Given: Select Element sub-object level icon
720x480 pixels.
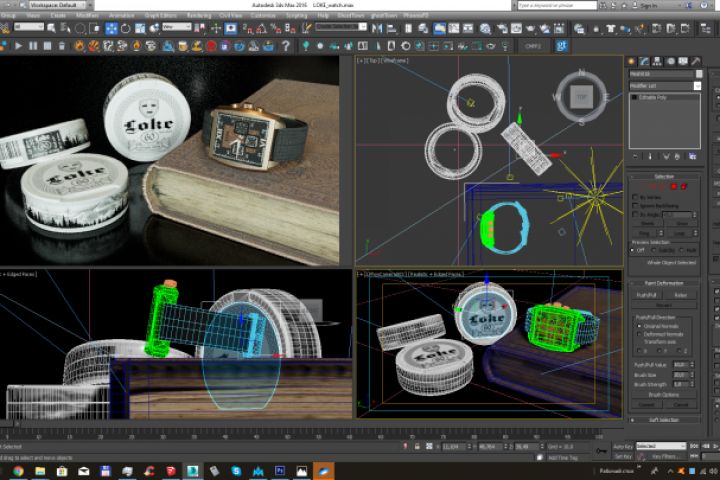Looking at the screenshot, I should [685, 186].
